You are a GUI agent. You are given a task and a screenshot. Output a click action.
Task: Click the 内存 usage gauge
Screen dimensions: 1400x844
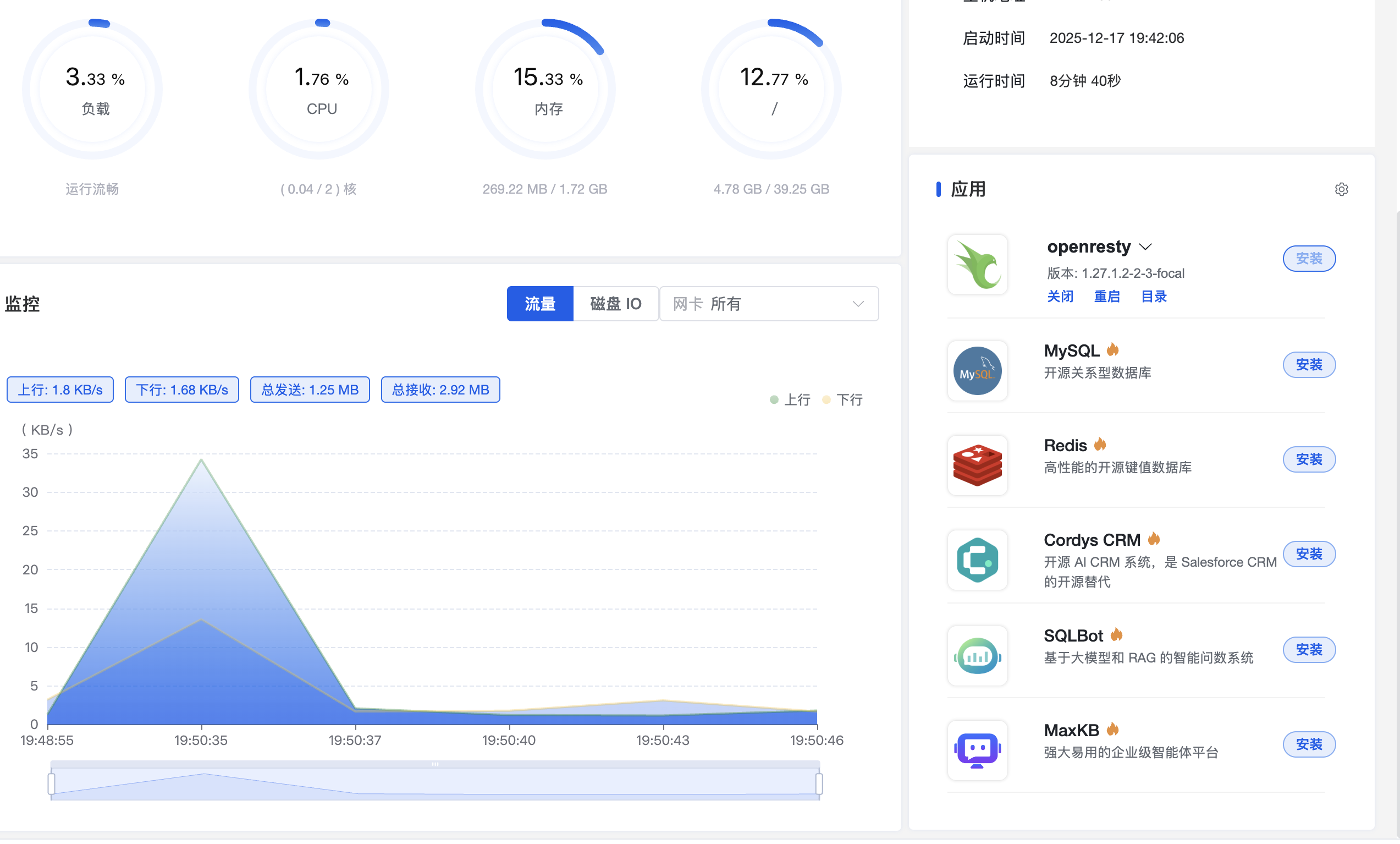tap(545, 89)
